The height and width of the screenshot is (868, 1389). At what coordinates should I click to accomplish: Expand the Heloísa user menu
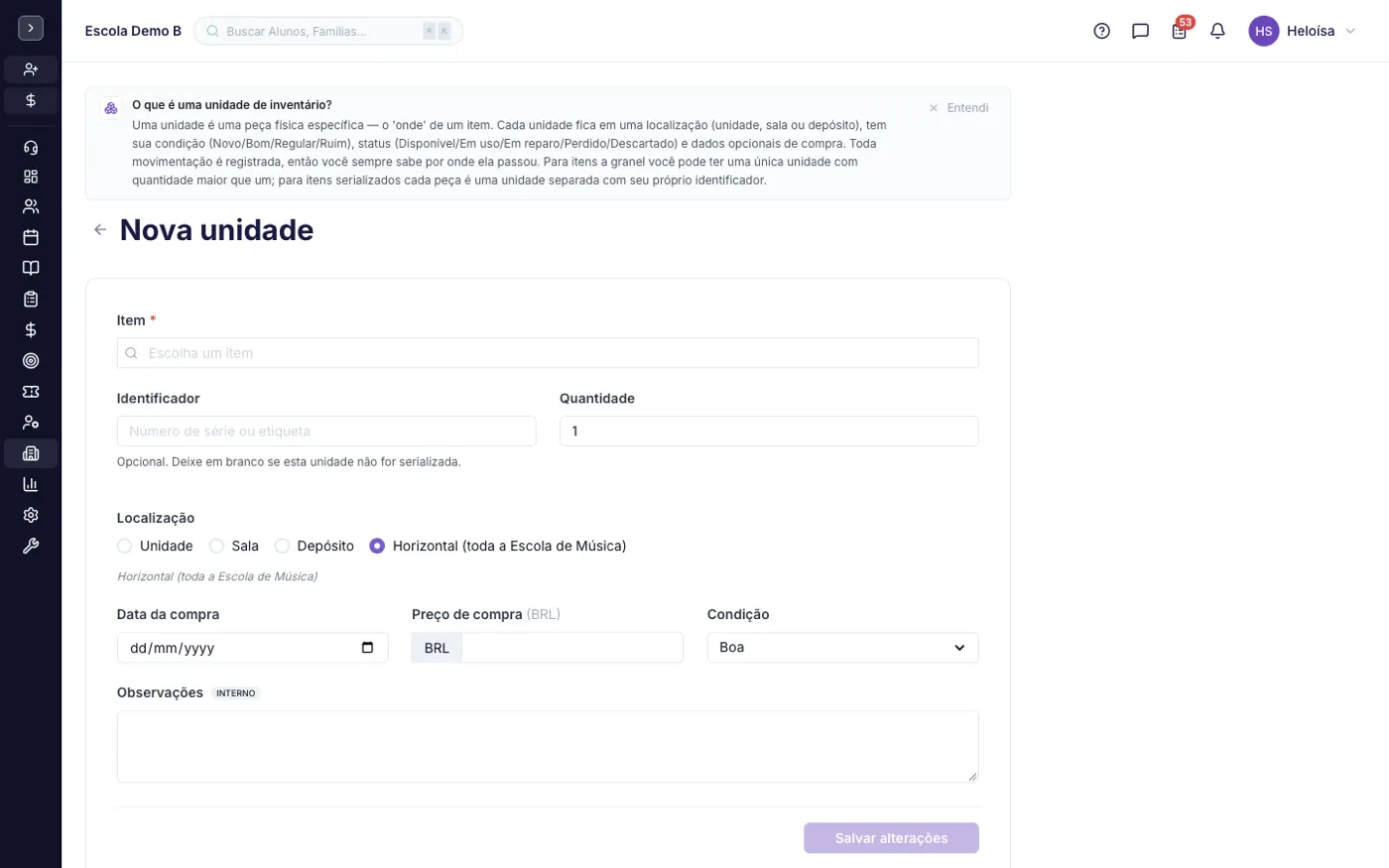1303,31
